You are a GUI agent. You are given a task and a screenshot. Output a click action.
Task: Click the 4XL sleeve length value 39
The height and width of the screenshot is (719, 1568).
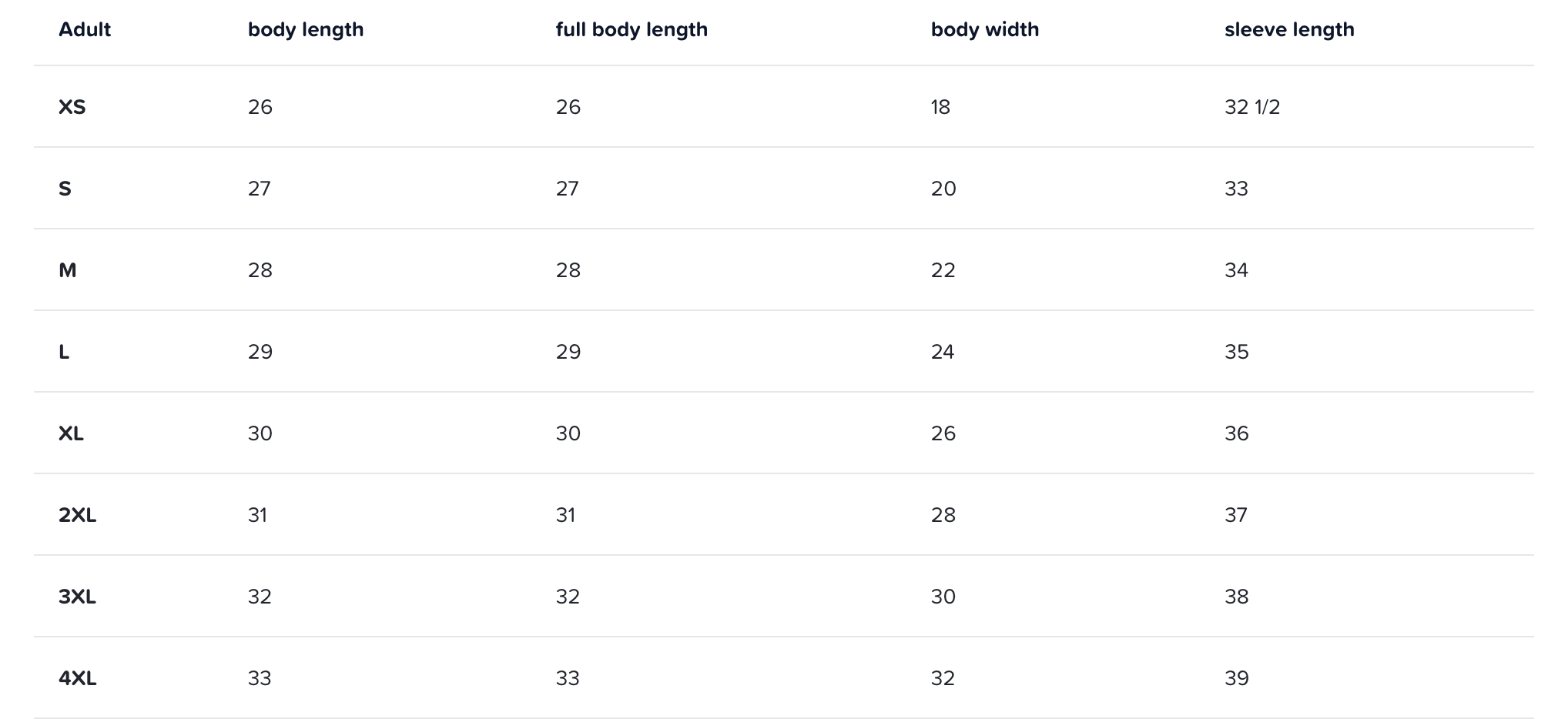click(1236, 678)
